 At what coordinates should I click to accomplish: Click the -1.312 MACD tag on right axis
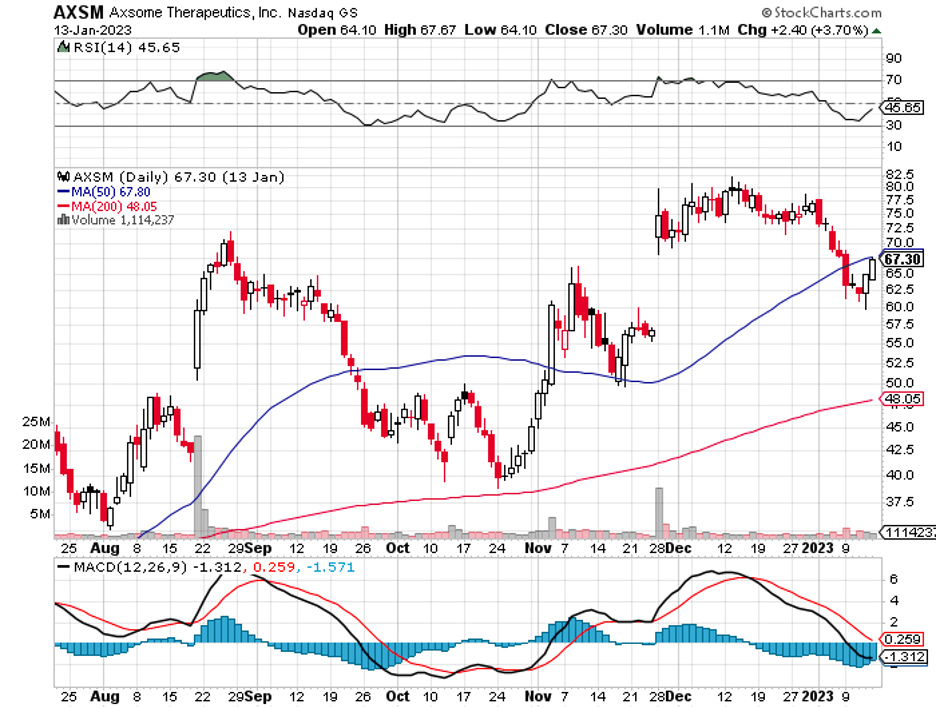(x=904, y=657)
